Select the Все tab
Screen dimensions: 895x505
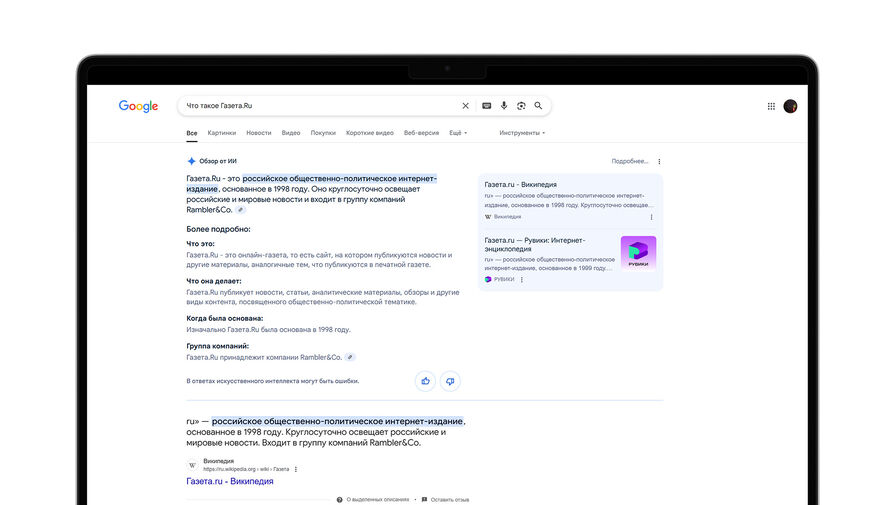pos(192,133)
